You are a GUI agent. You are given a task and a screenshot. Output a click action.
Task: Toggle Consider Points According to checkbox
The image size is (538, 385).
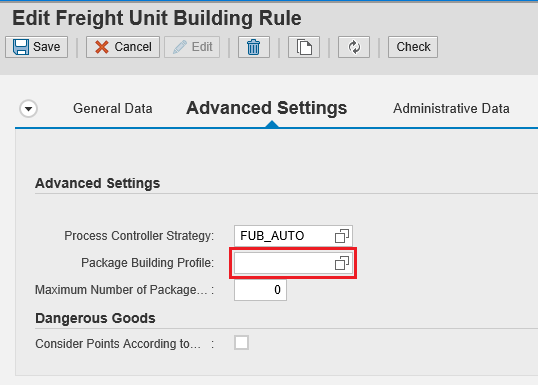pyautogui.click(x=241, y=342)
